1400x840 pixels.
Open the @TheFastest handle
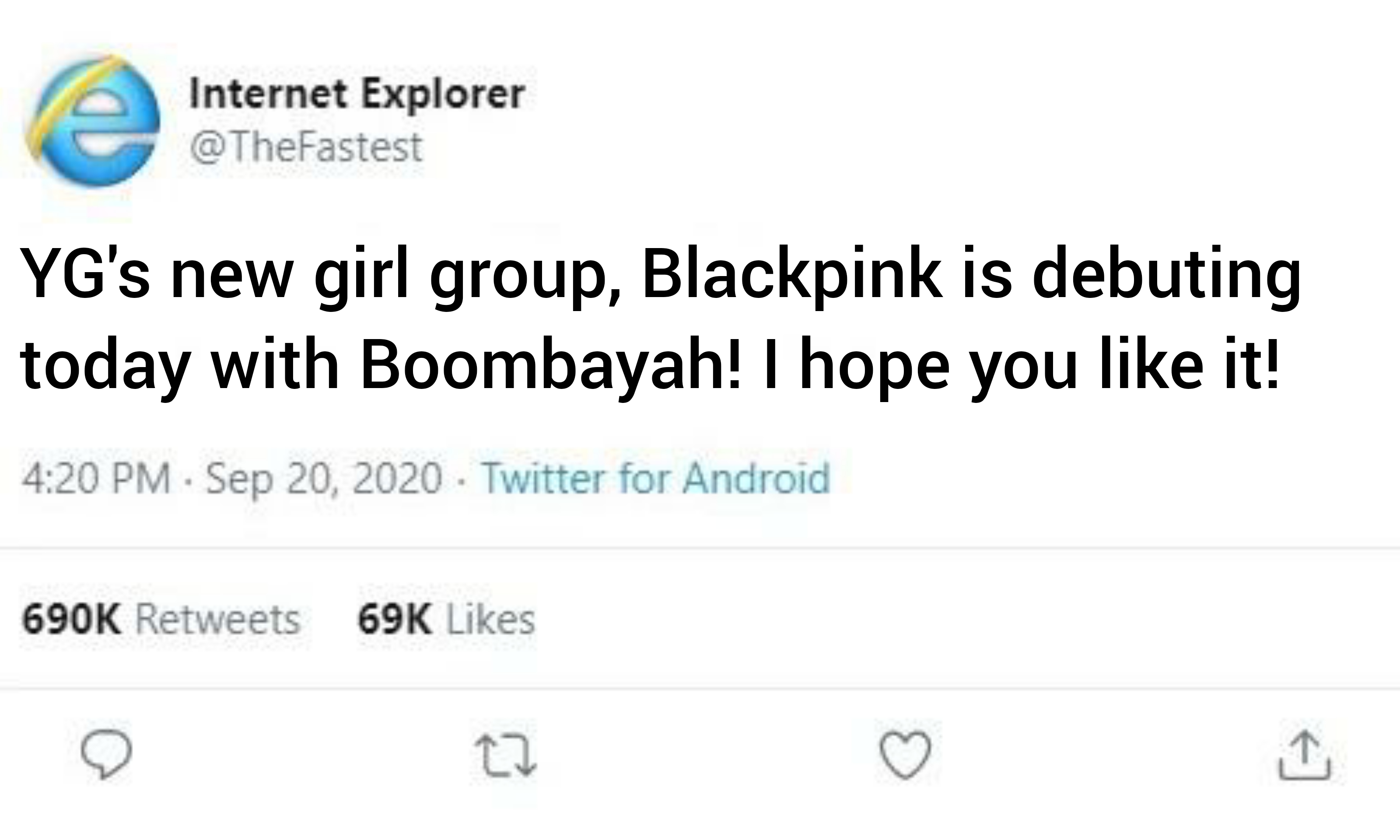(307, 147)
